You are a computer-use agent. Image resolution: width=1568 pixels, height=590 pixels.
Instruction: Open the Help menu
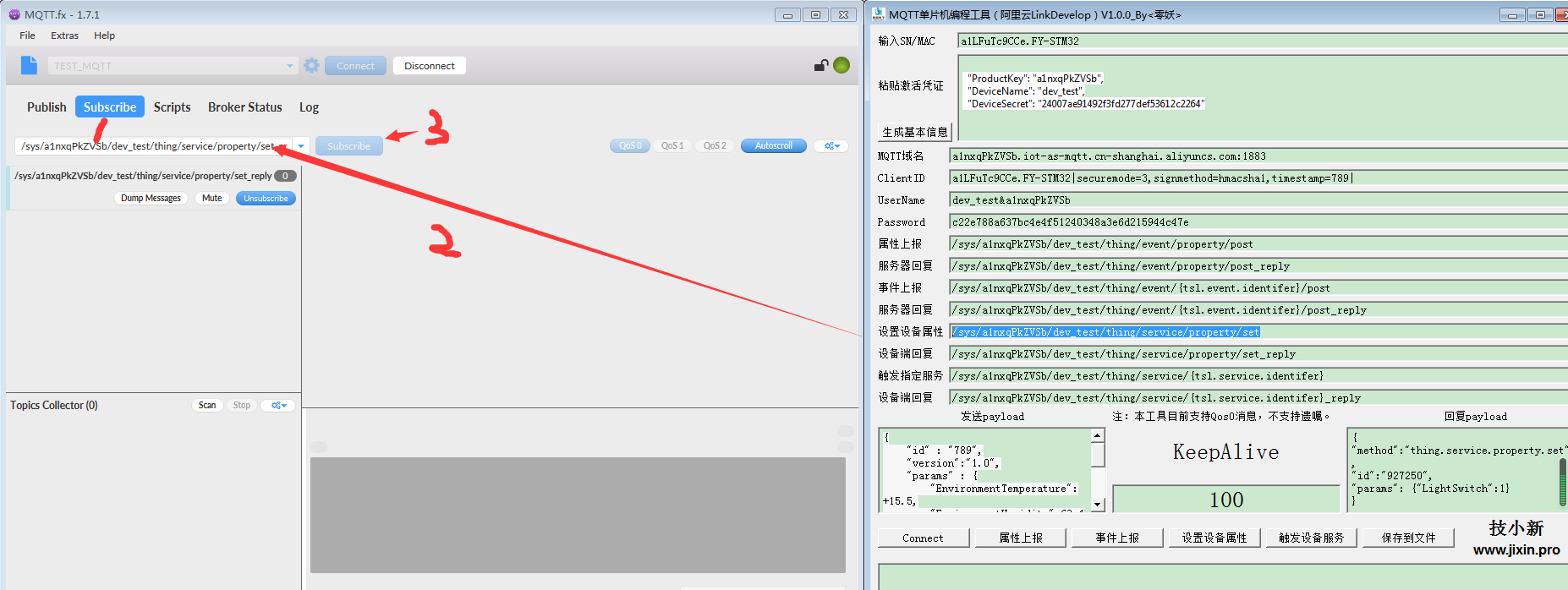pyautogui.click(x=104, y=36)
